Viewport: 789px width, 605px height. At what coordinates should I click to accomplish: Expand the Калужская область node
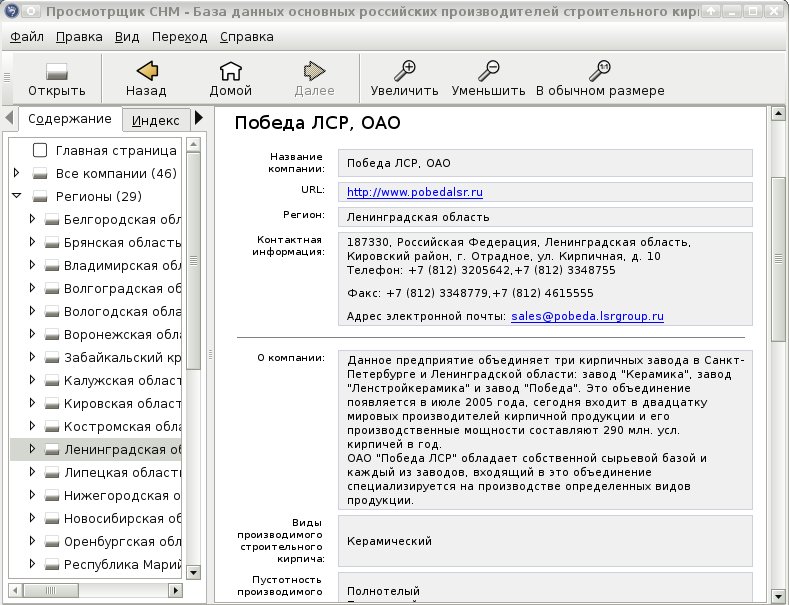pyautogui.click(x=32, y=381)
